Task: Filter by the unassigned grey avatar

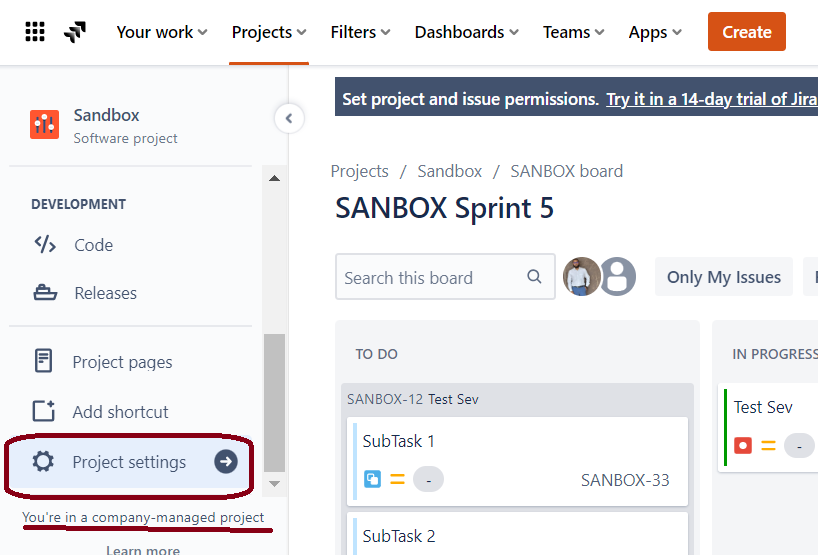Action: [x=618, y=276]
